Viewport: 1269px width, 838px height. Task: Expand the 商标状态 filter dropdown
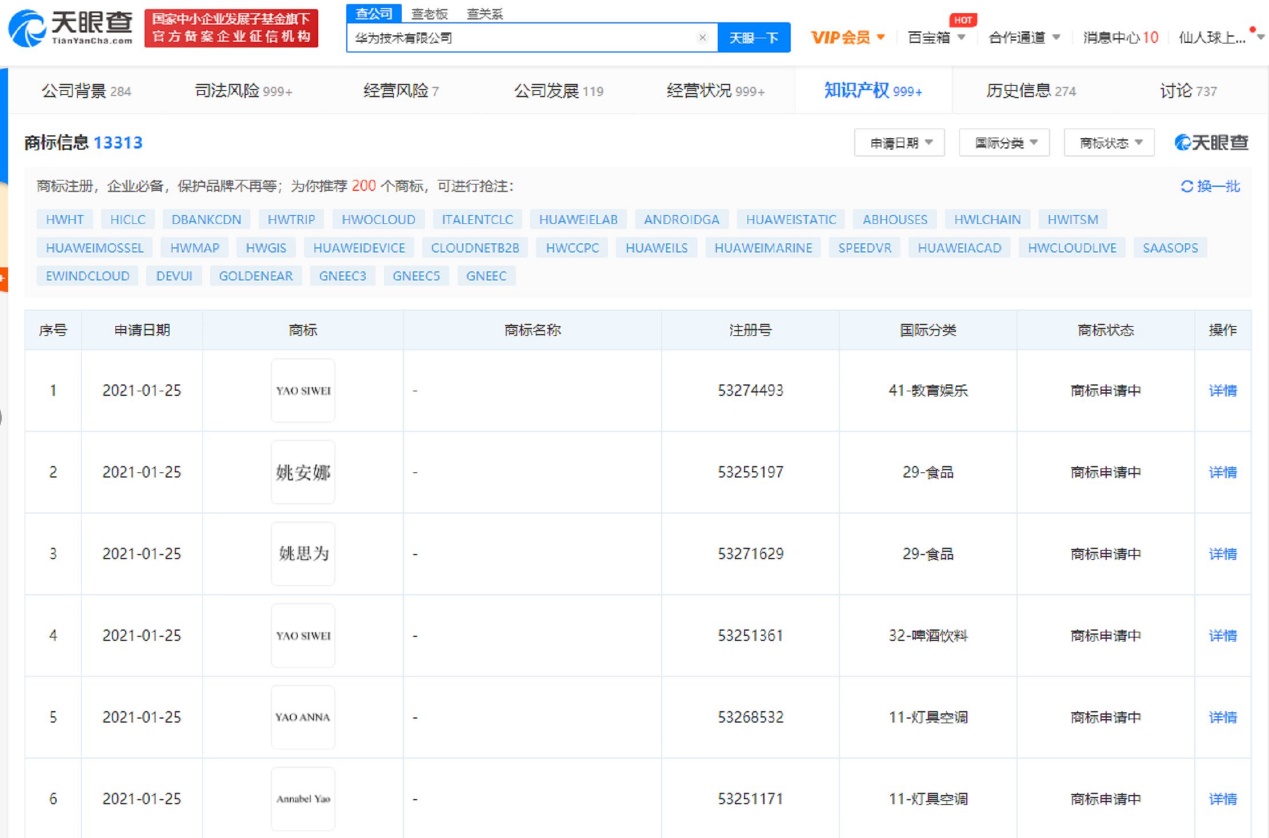click(1109, 143)
